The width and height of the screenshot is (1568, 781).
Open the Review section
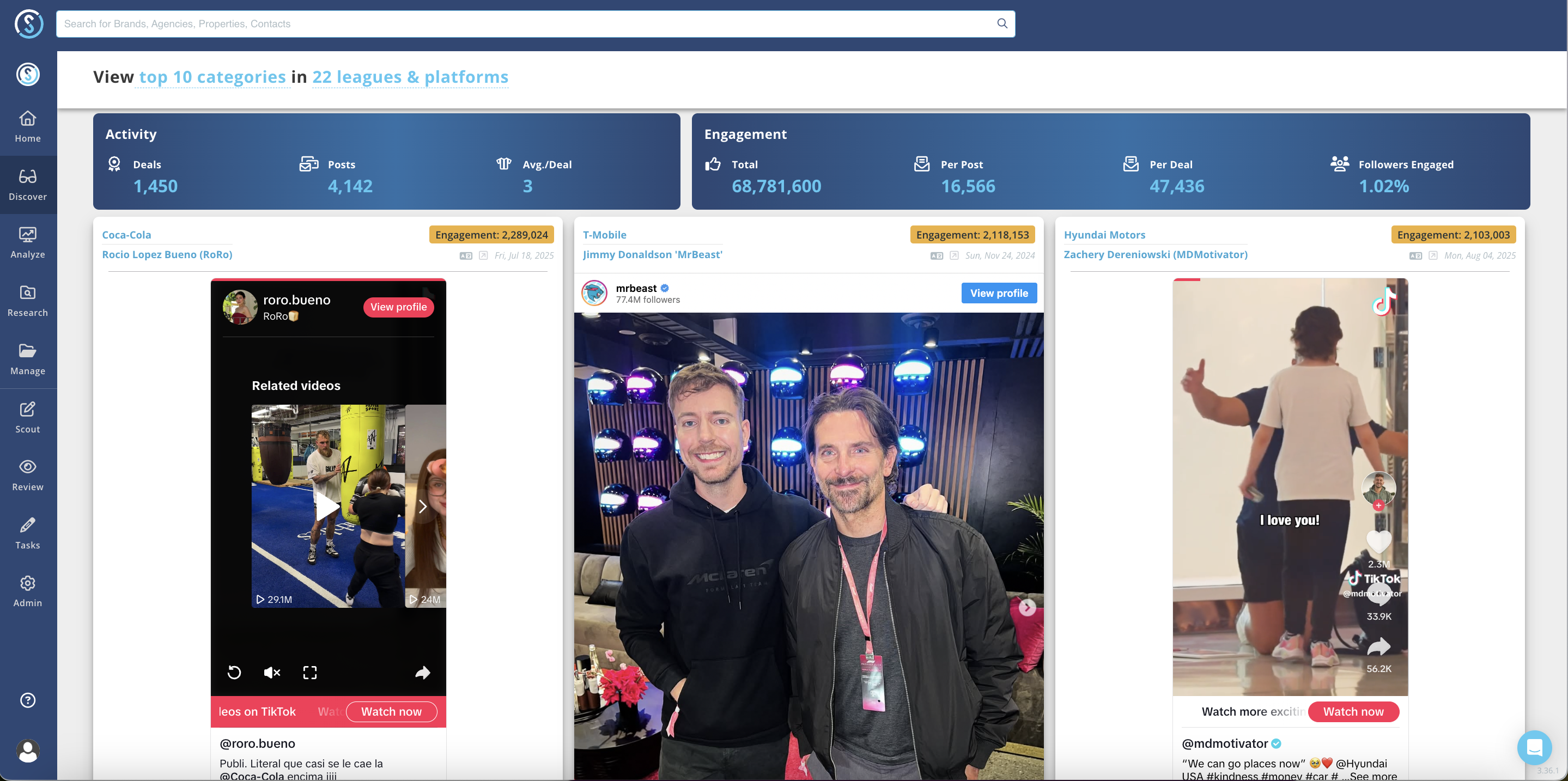28,475
